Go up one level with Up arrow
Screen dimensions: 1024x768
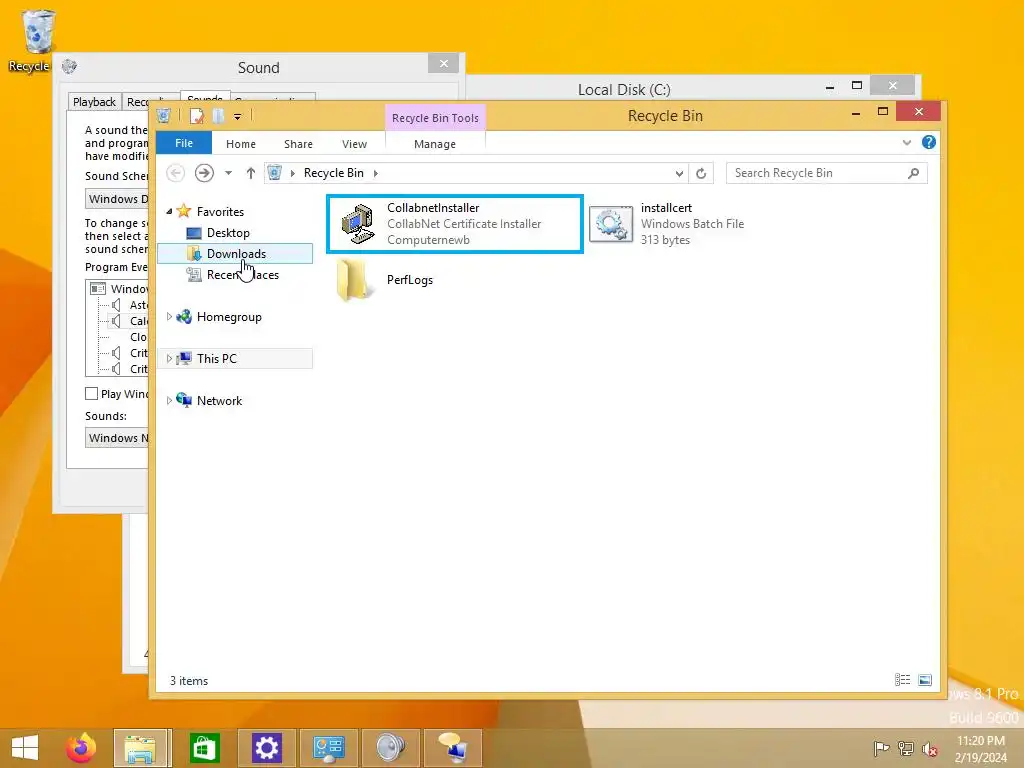coord(251,173)
